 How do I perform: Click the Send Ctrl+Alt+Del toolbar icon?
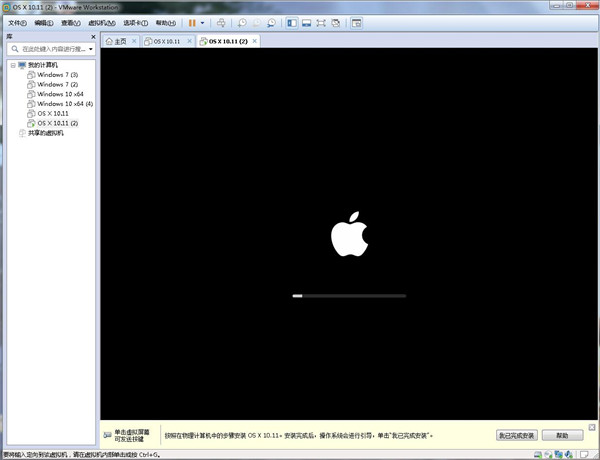tap(221, 23)
